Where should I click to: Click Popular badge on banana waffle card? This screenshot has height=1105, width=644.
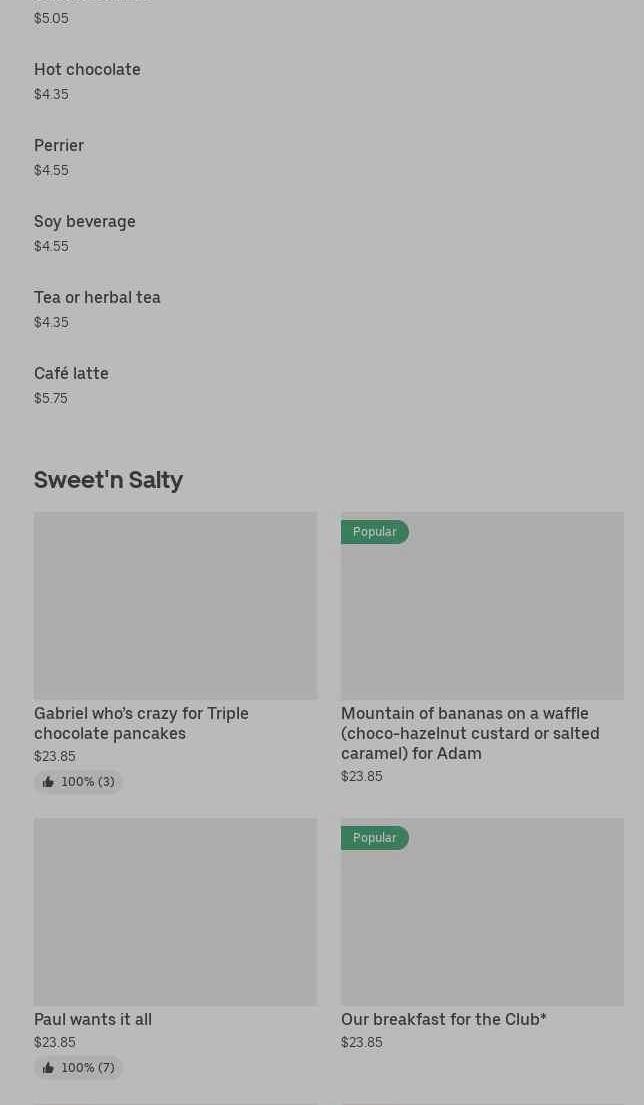375,532
